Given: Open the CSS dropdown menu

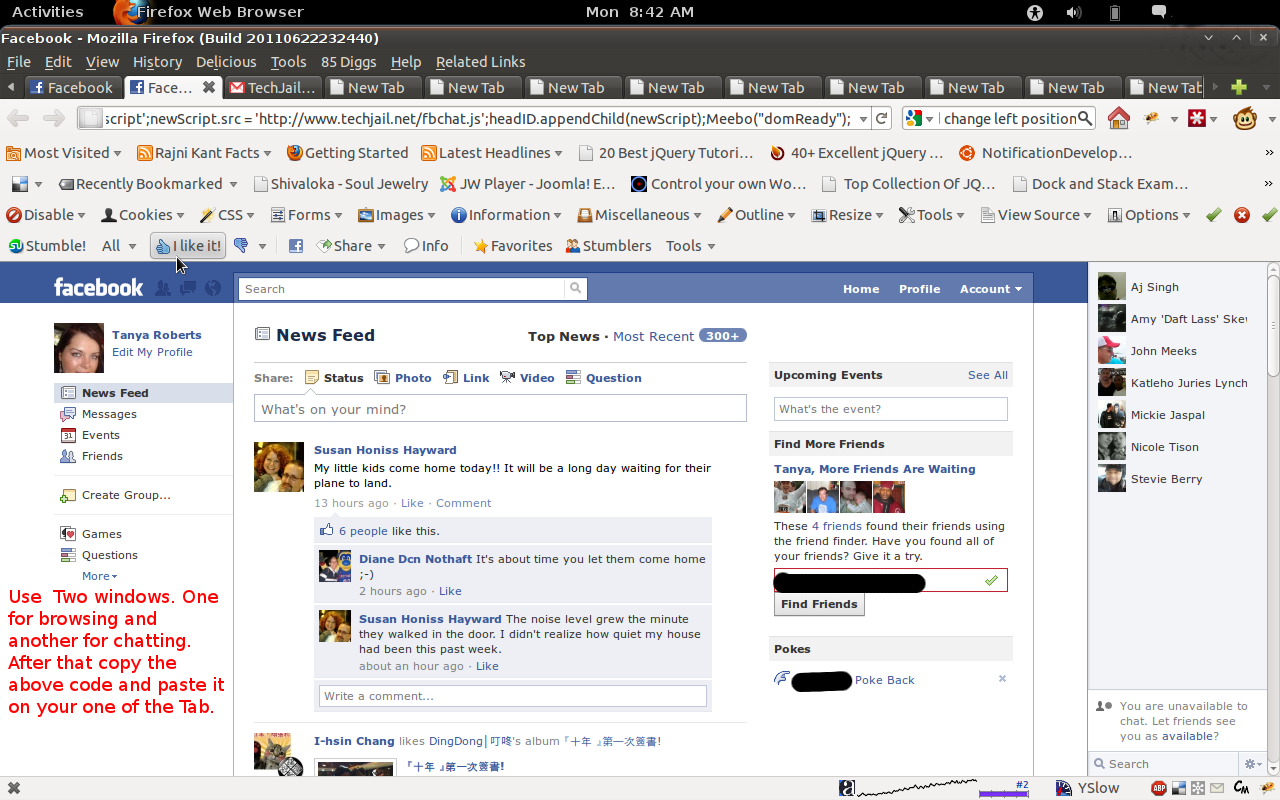Looking at the screenshot, I should (228, 215).
